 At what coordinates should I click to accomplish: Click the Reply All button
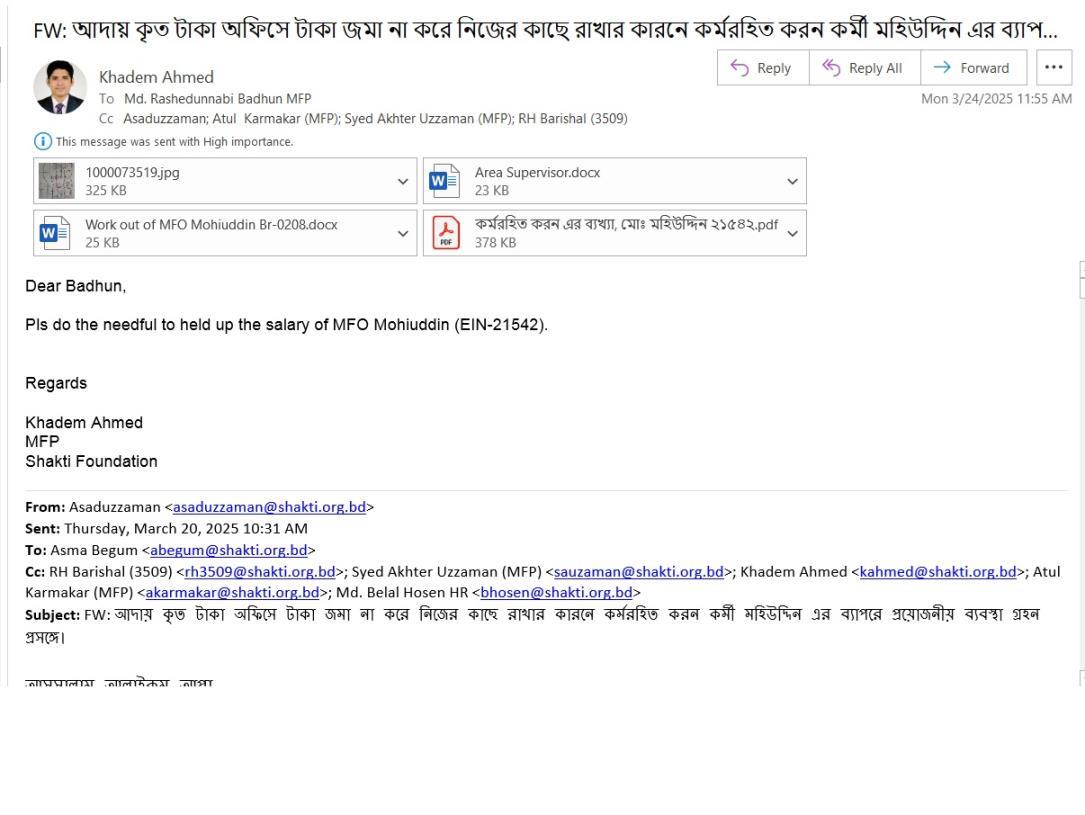pyautogui.click(x=864, y=68)
